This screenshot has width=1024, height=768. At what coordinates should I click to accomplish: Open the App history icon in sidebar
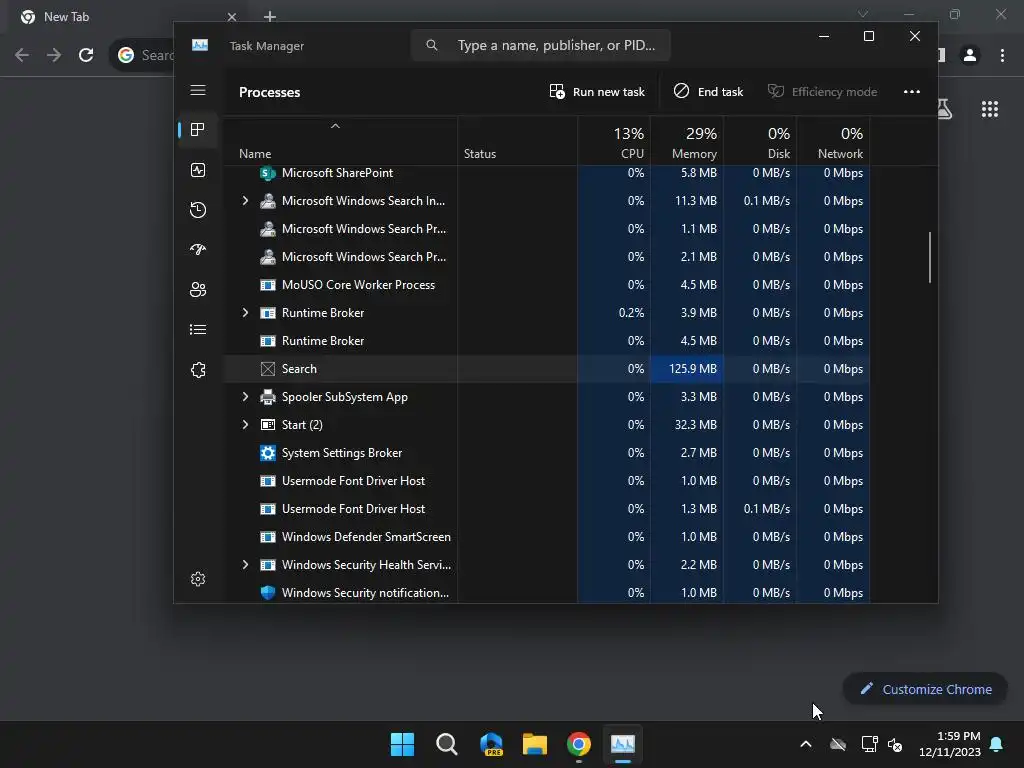(x=198, y=210)
